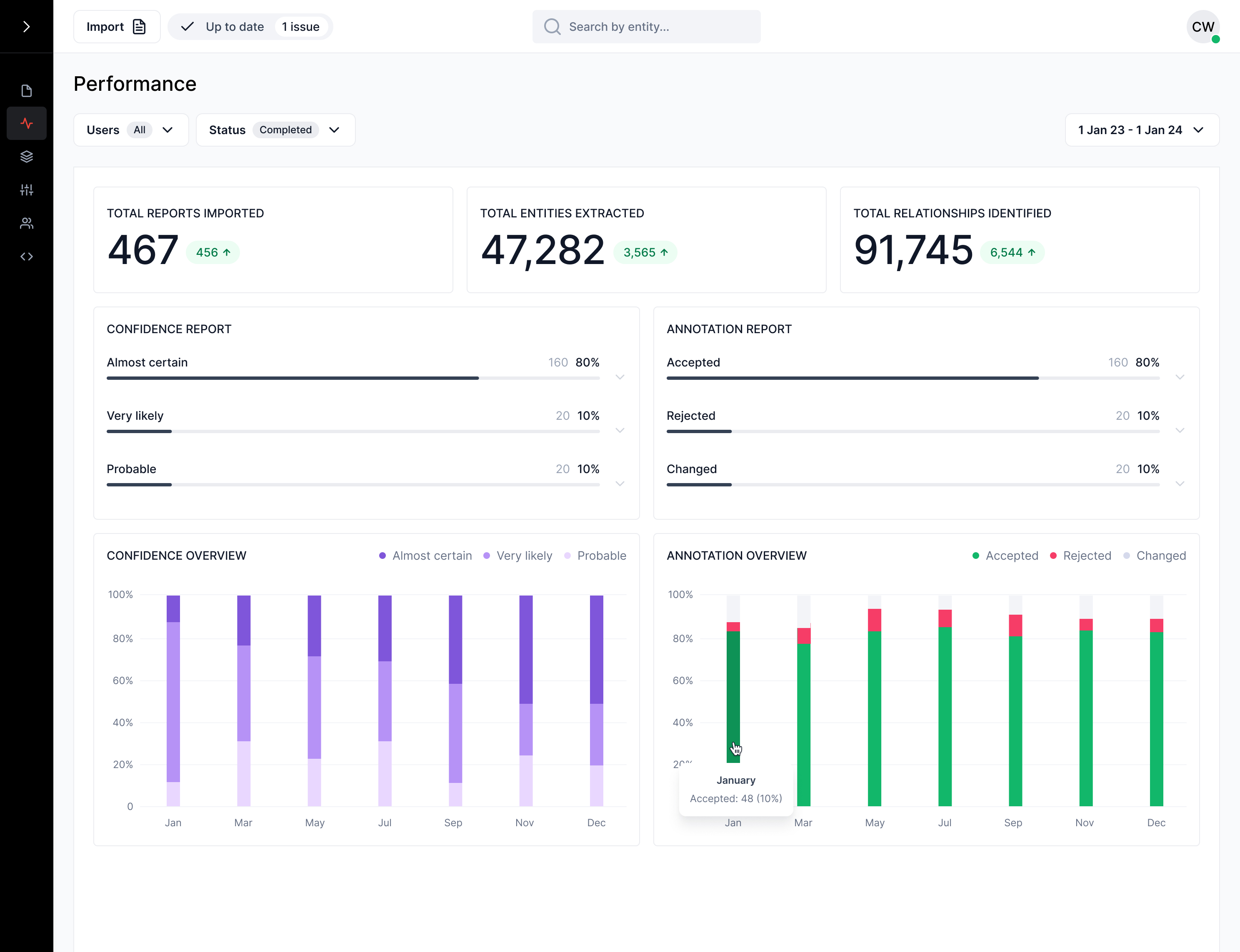Viewport: 1240px width, 952px height.
Task: Focus the Search by entity field
Action: (646, 27)
